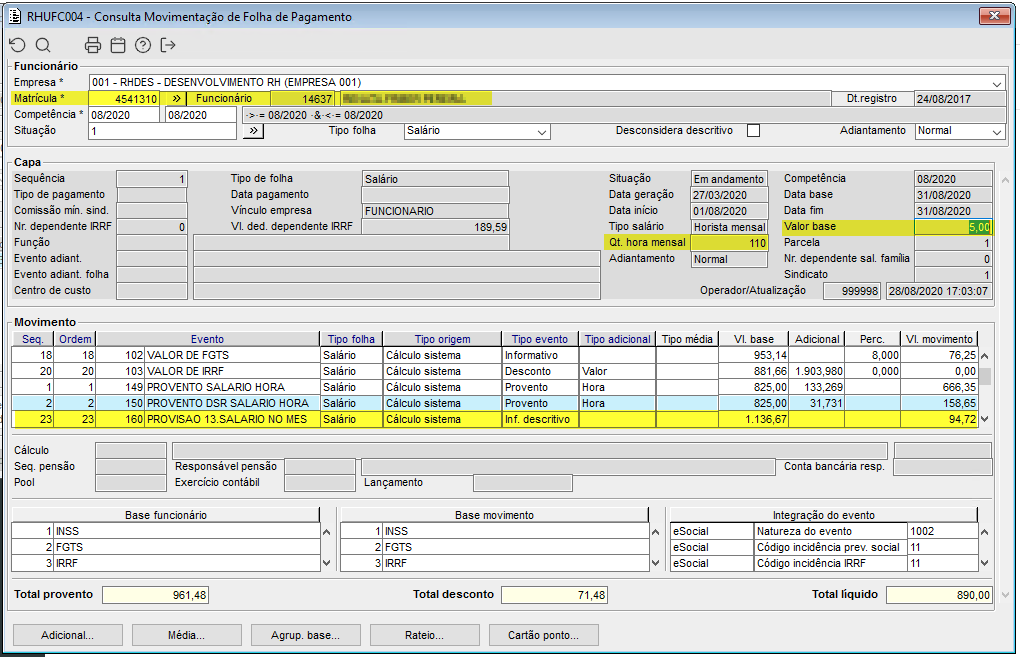Click the lookup arrows beside Matrícula
Screen dimensions: 1020x657
174,99
